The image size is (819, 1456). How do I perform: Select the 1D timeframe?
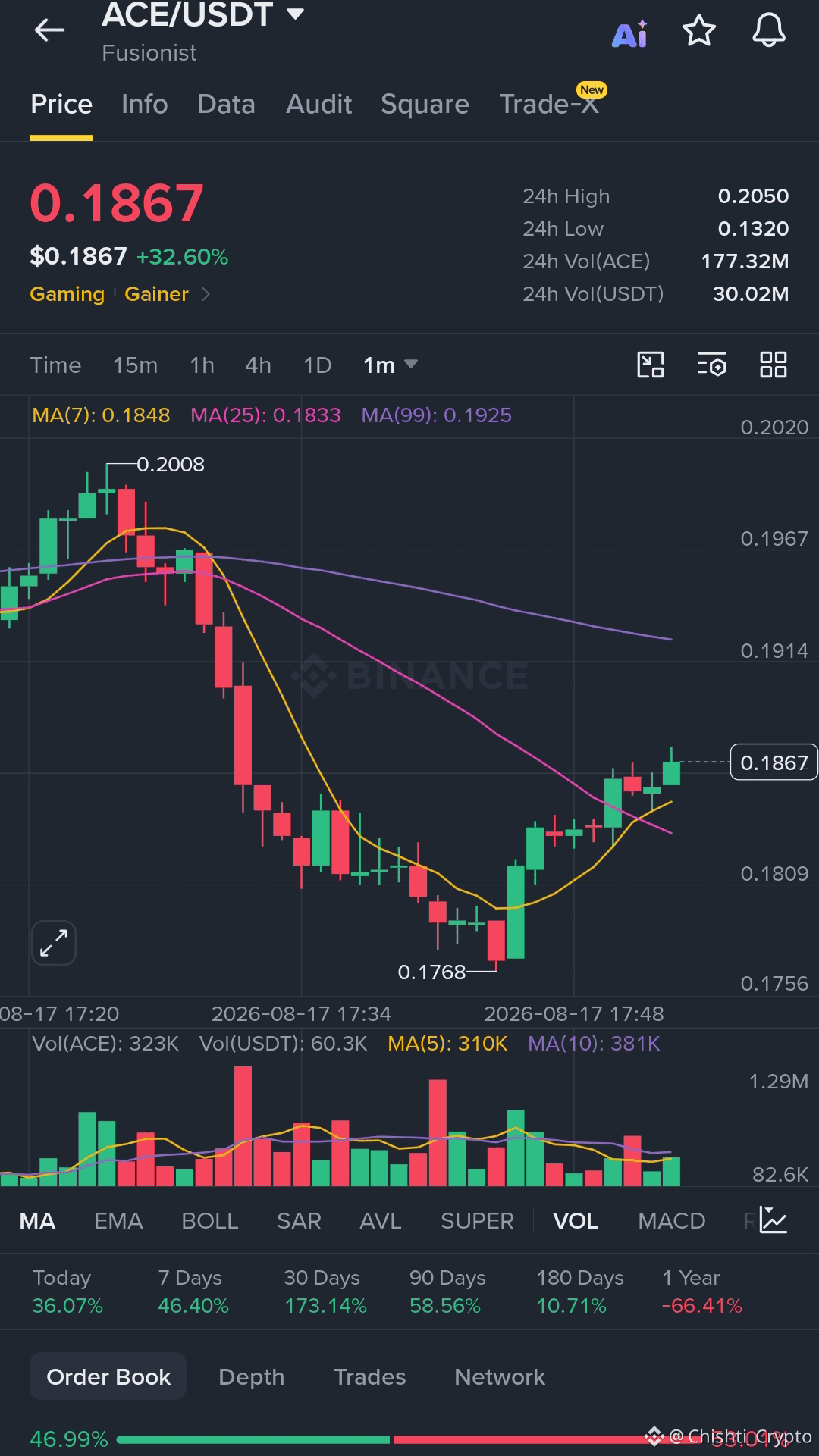point(317,365)
